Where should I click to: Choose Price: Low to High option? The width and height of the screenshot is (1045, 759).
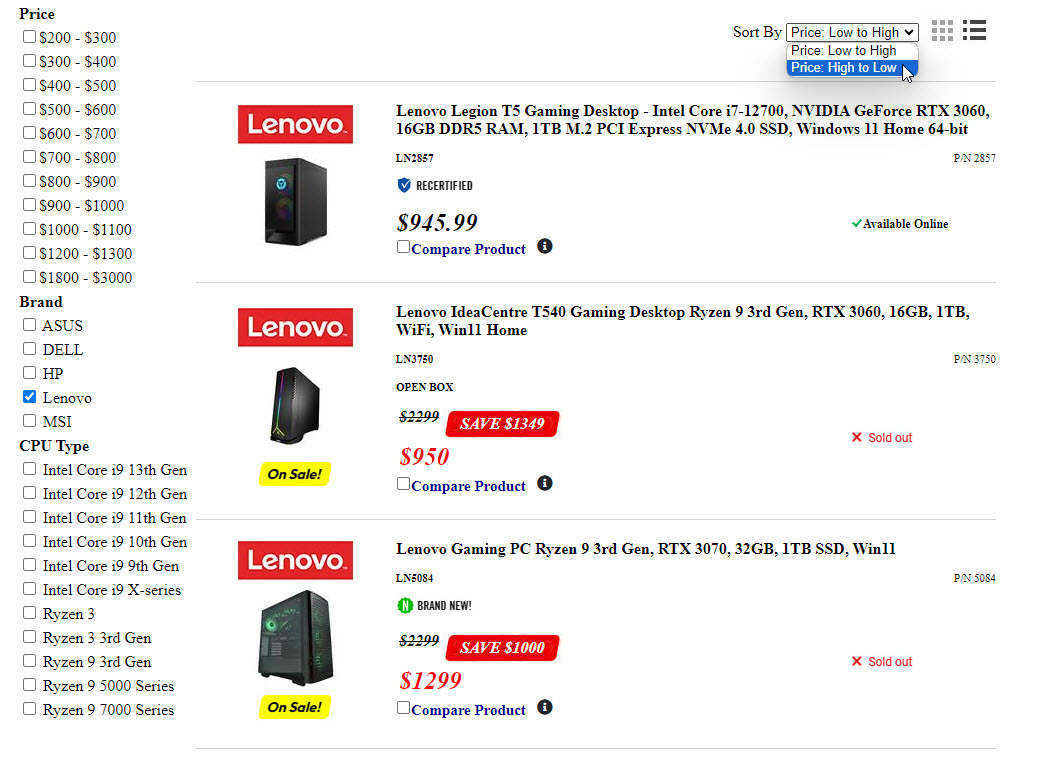pyautogui.click(x=845, y=50)
